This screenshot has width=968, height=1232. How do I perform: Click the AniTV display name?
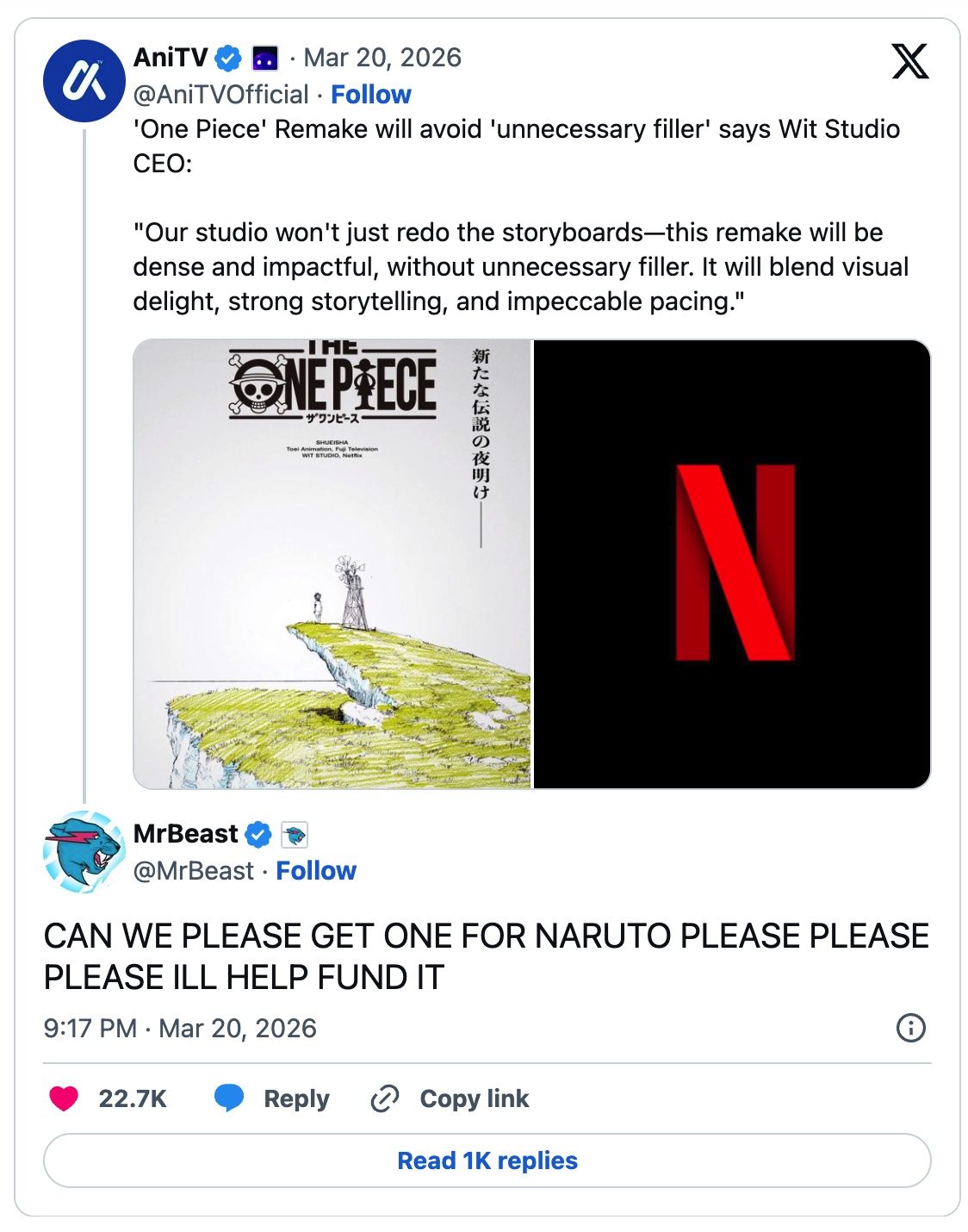(171, 58)
